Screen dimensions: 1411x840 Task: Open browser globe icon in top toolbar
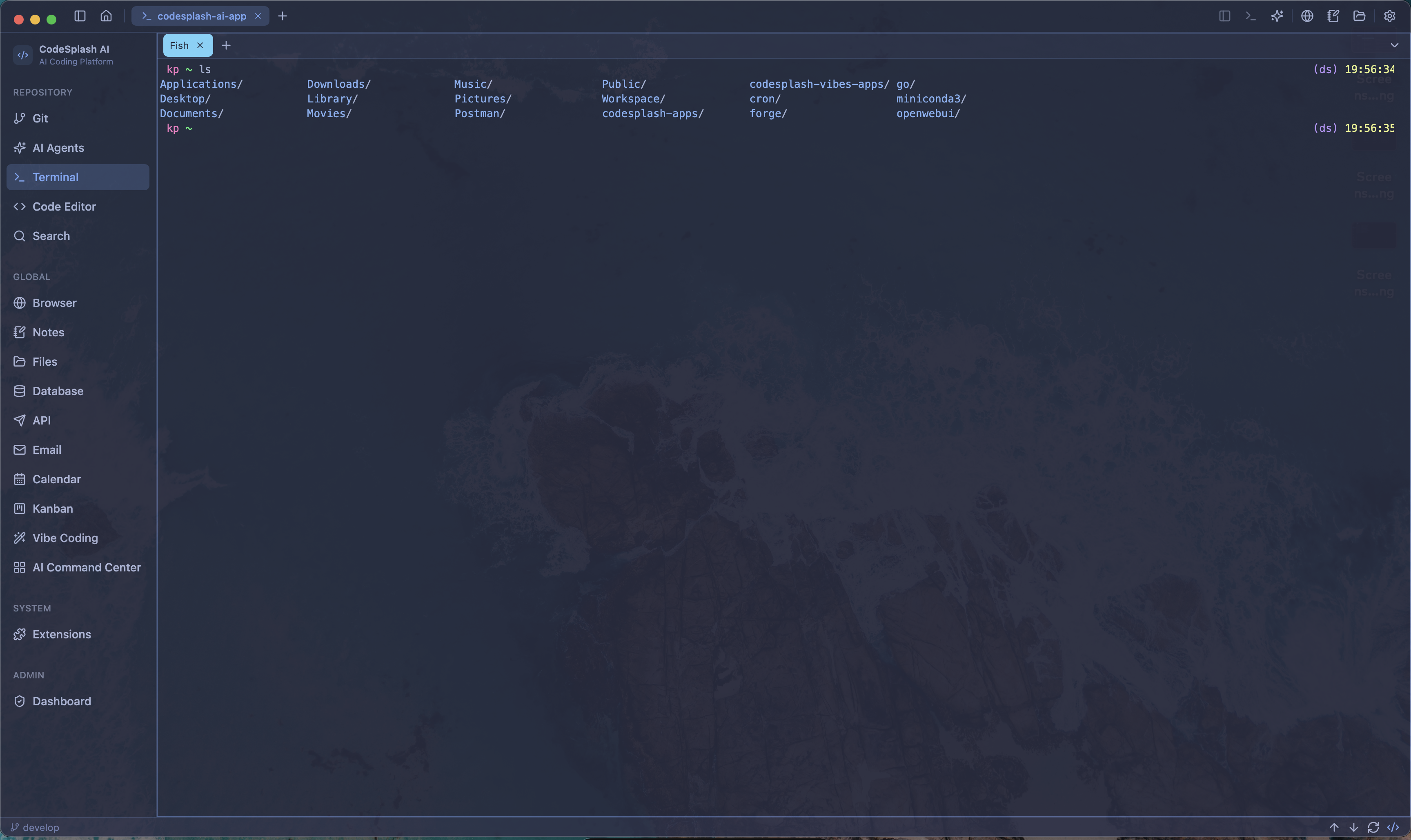pos(1307,16)
